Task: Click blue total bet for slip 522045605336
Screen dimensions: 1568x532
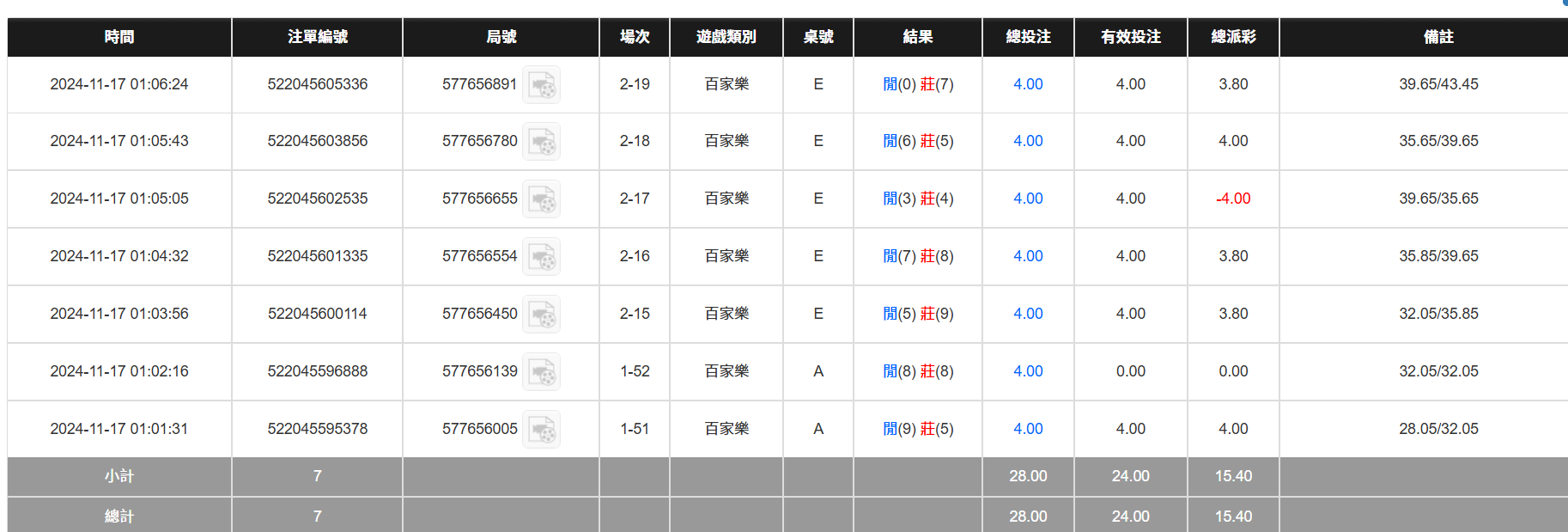Action: (x=1028, y=84)
